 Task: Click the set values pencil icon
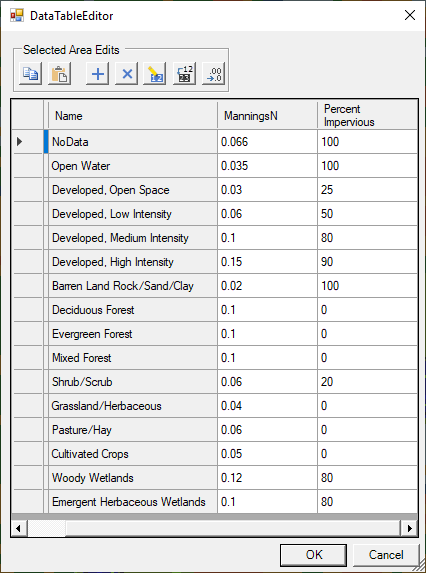click(x=155, y=73)
